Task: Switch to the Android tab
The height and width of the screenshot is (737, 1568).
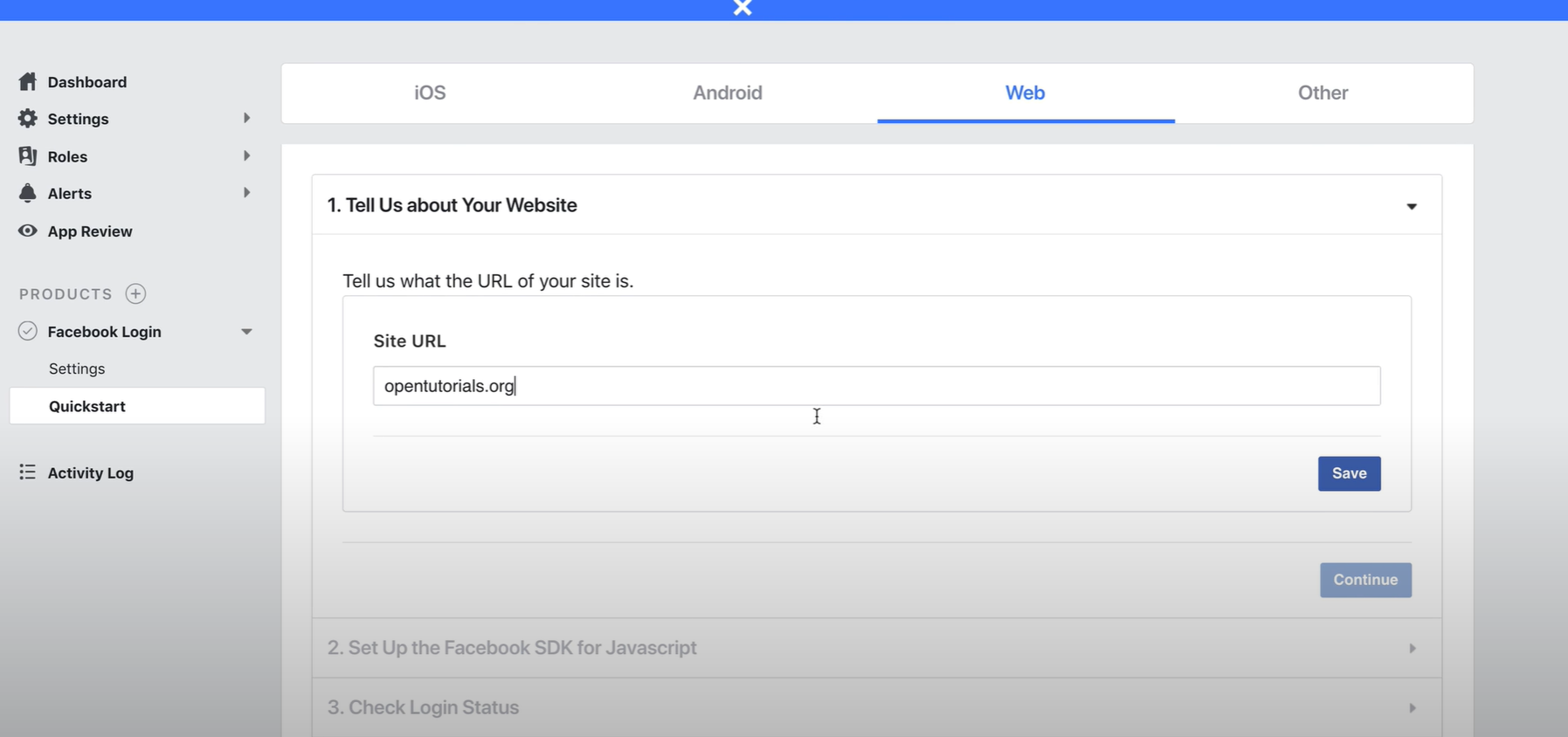Action: pos(728,93)
